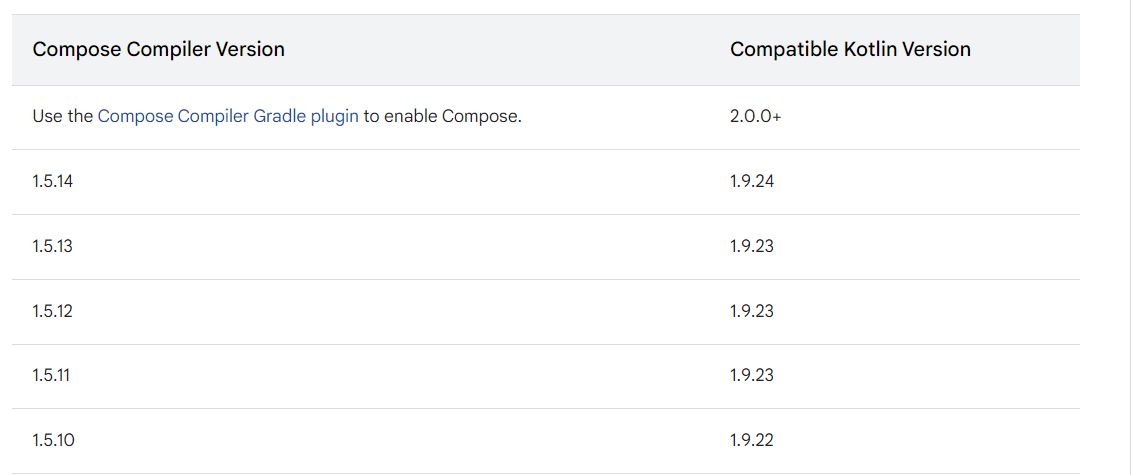The image size is (1131, 475).
Task: Click Kotlin 1.9.23 in the 1.5.11 row
Action: point(752,375)
